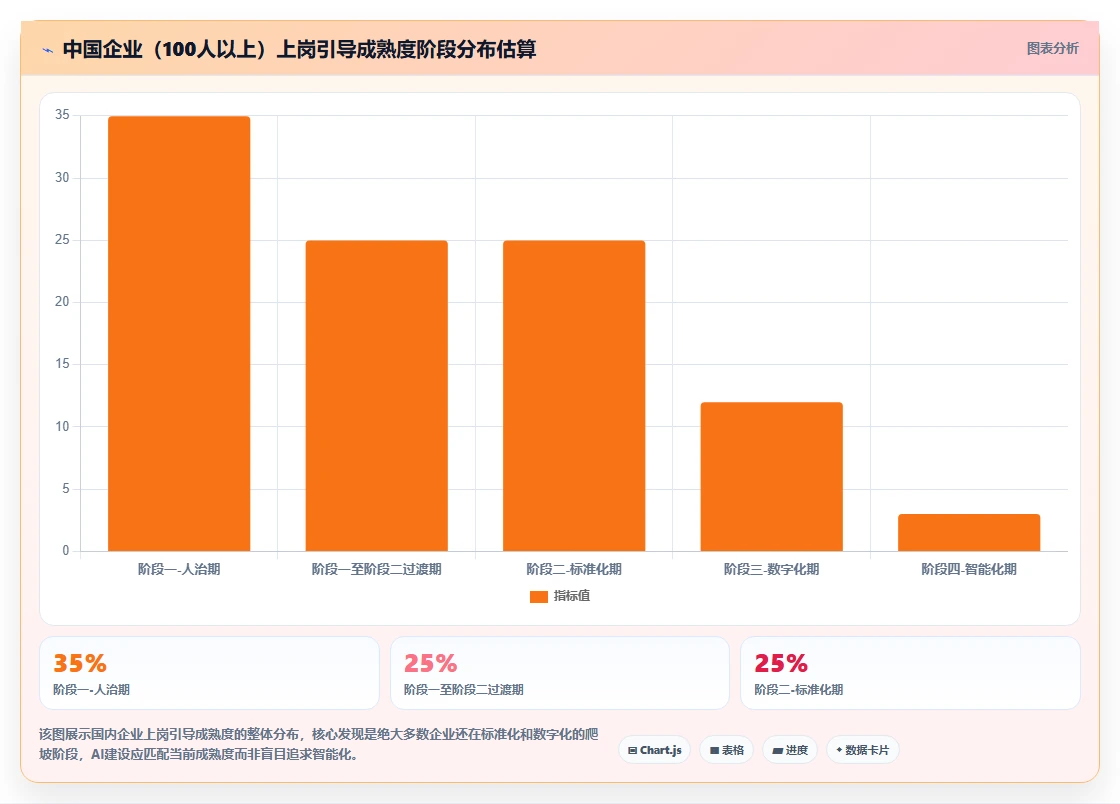Click the 指标值 legend text
The width and height of the screenshot is (1120, 804).
click(x=571, y=596)
